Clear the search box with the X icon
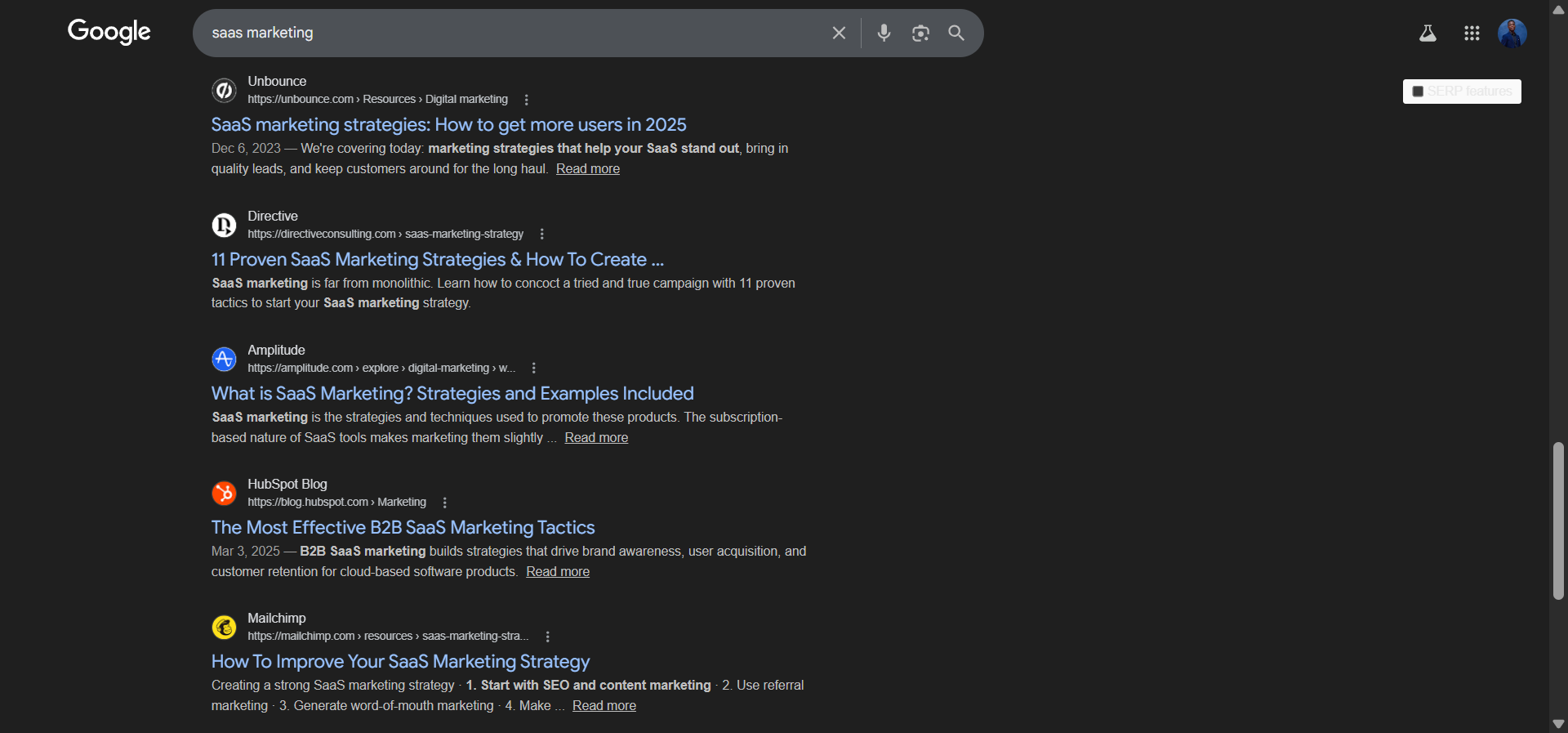The width and height of the screenshot is (1568, 733). 839,33
